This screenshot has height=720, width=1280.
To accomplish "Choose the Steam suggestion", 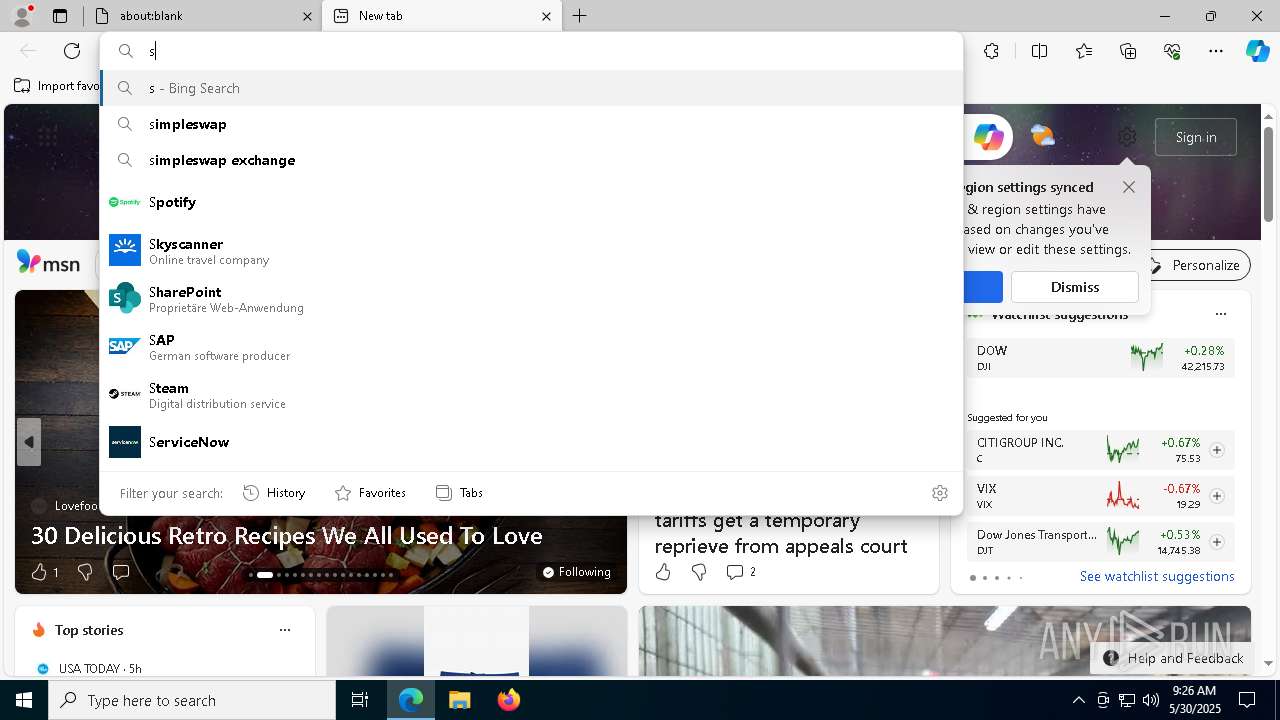I will coord(531,394).
